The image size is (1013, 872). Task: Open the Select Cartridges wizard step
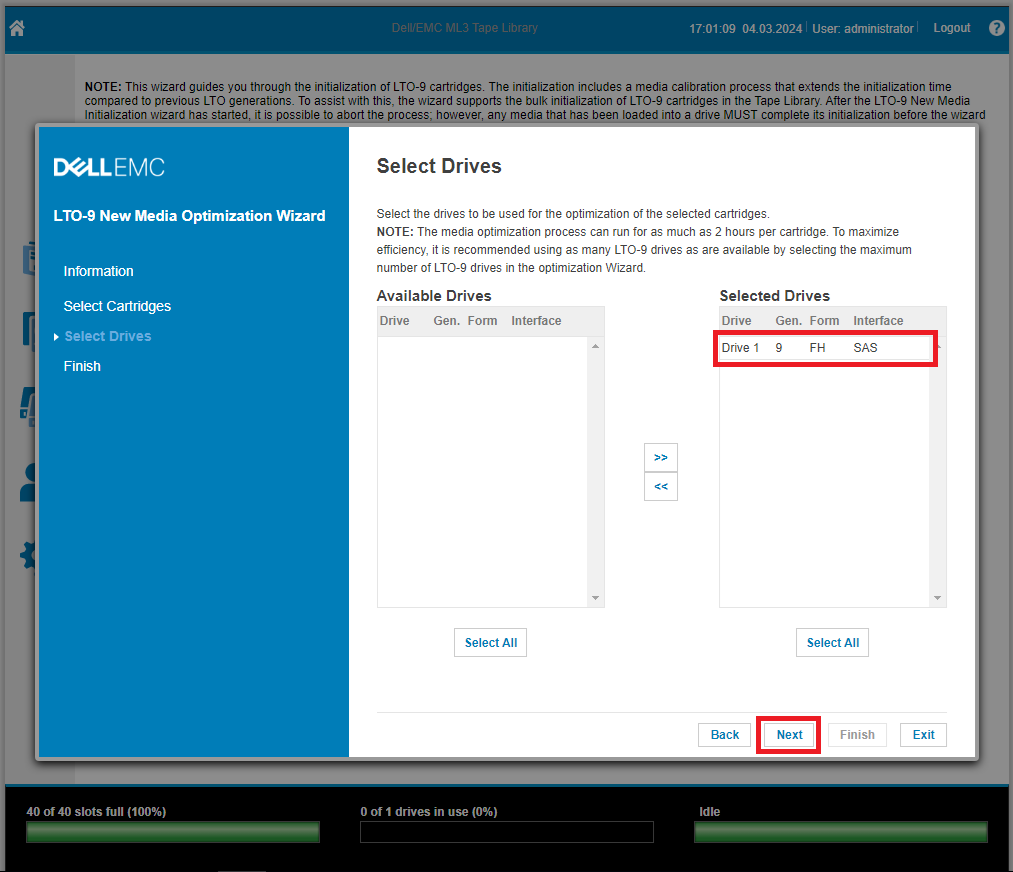pyautogui.click(x=117, y=306)
